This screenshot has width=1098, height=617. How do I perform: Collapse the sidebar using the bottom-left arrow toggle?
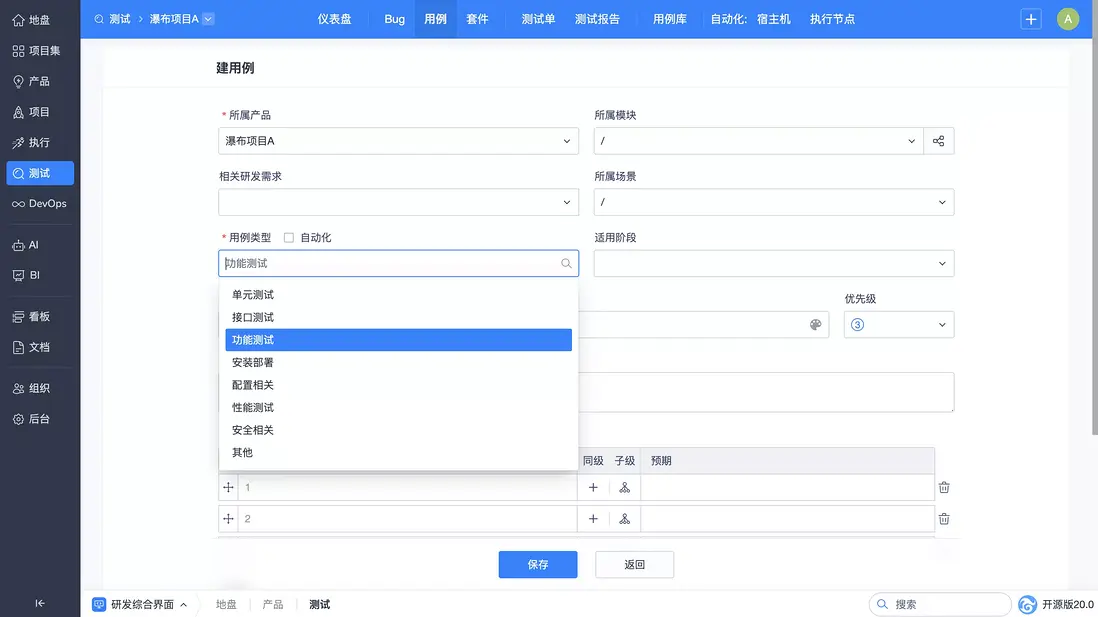39,603
